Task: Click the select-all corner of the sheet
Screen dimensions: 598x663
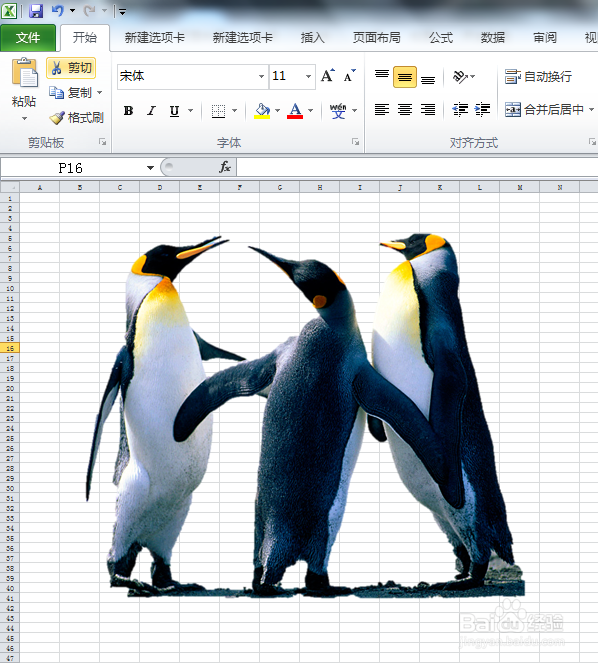Action: point(10,187)
